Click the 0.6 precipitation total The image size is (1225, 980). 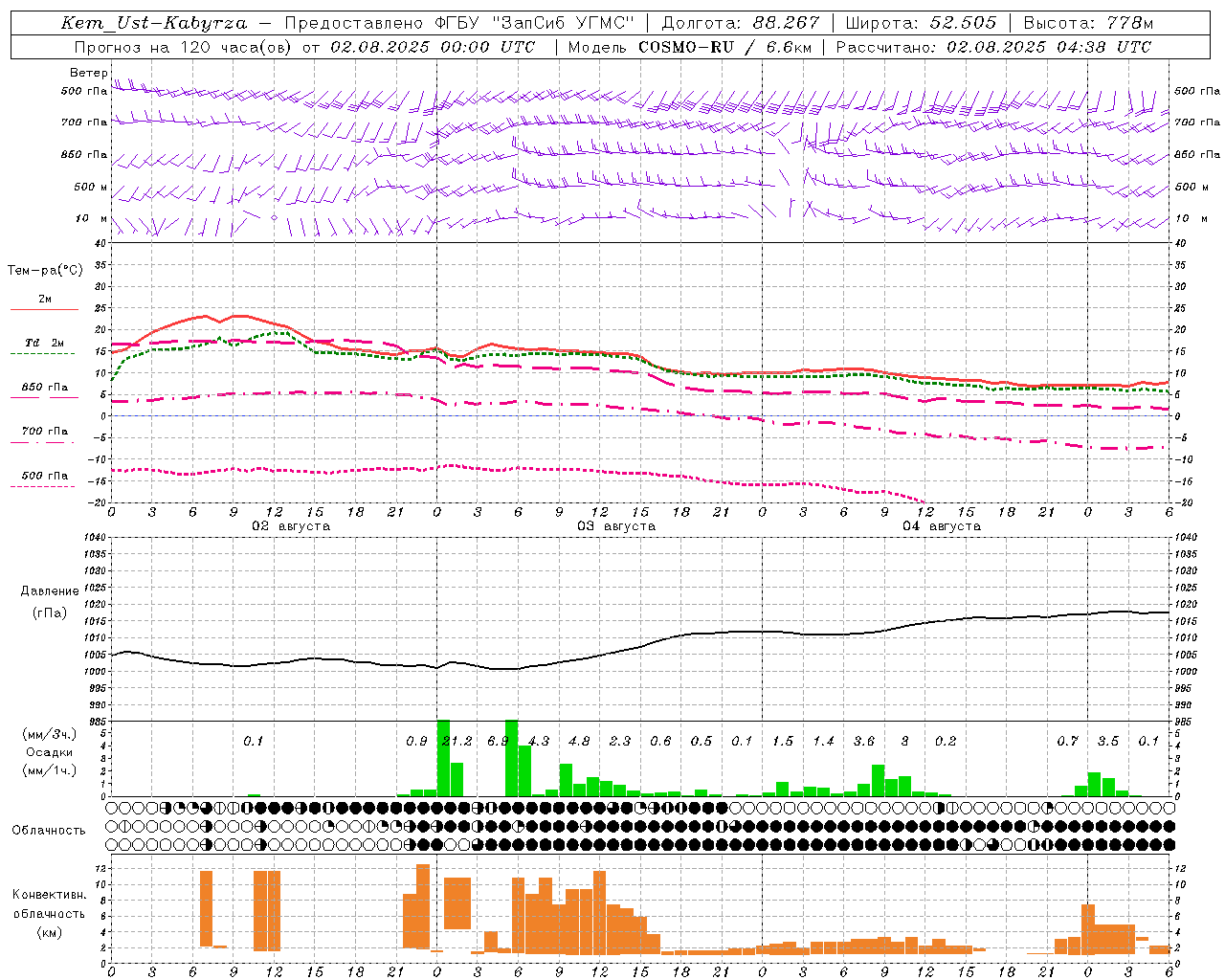tap(660, 742)
